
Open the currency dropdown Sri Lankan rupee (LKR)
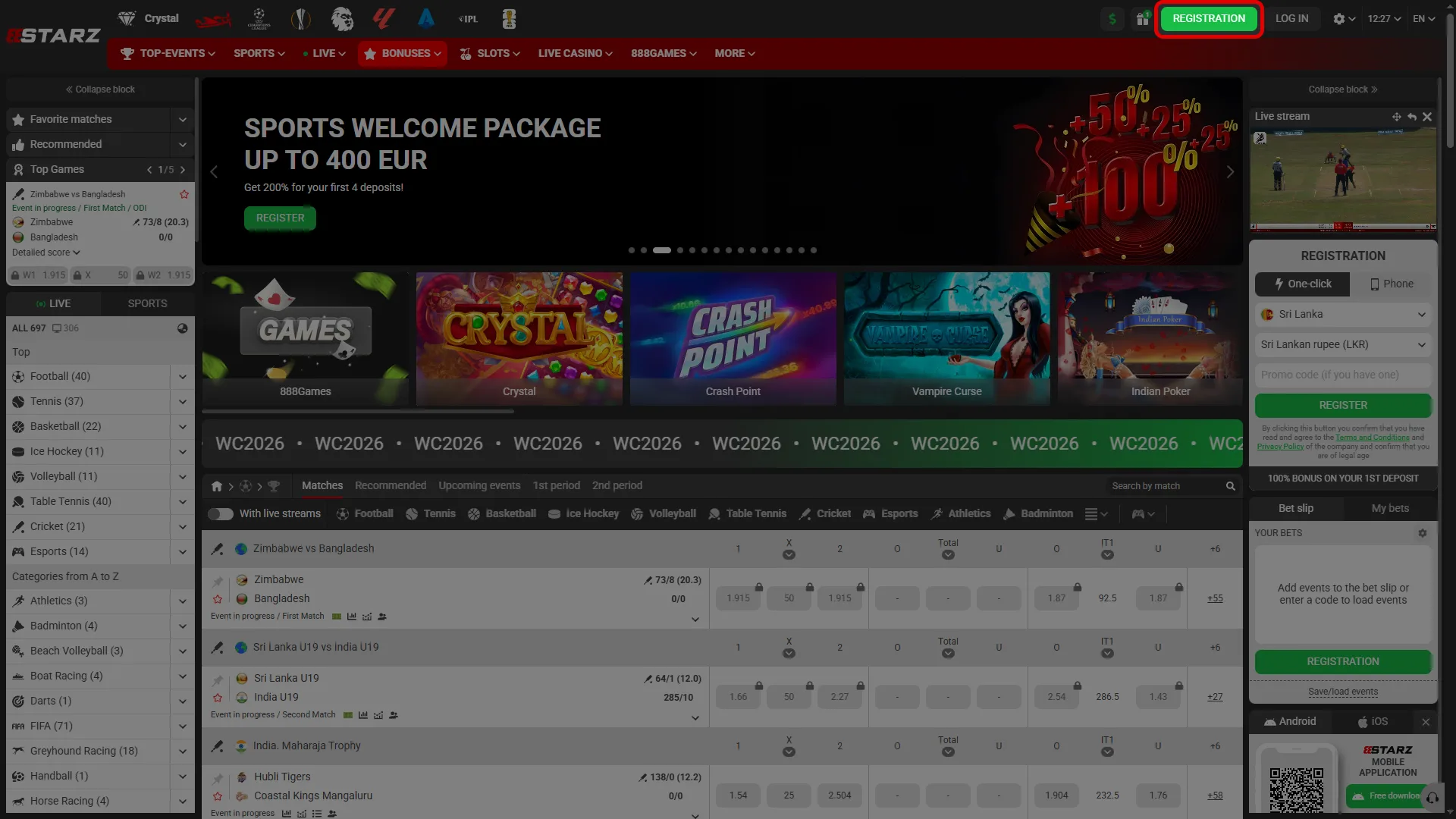click(x=1343, y=345)
